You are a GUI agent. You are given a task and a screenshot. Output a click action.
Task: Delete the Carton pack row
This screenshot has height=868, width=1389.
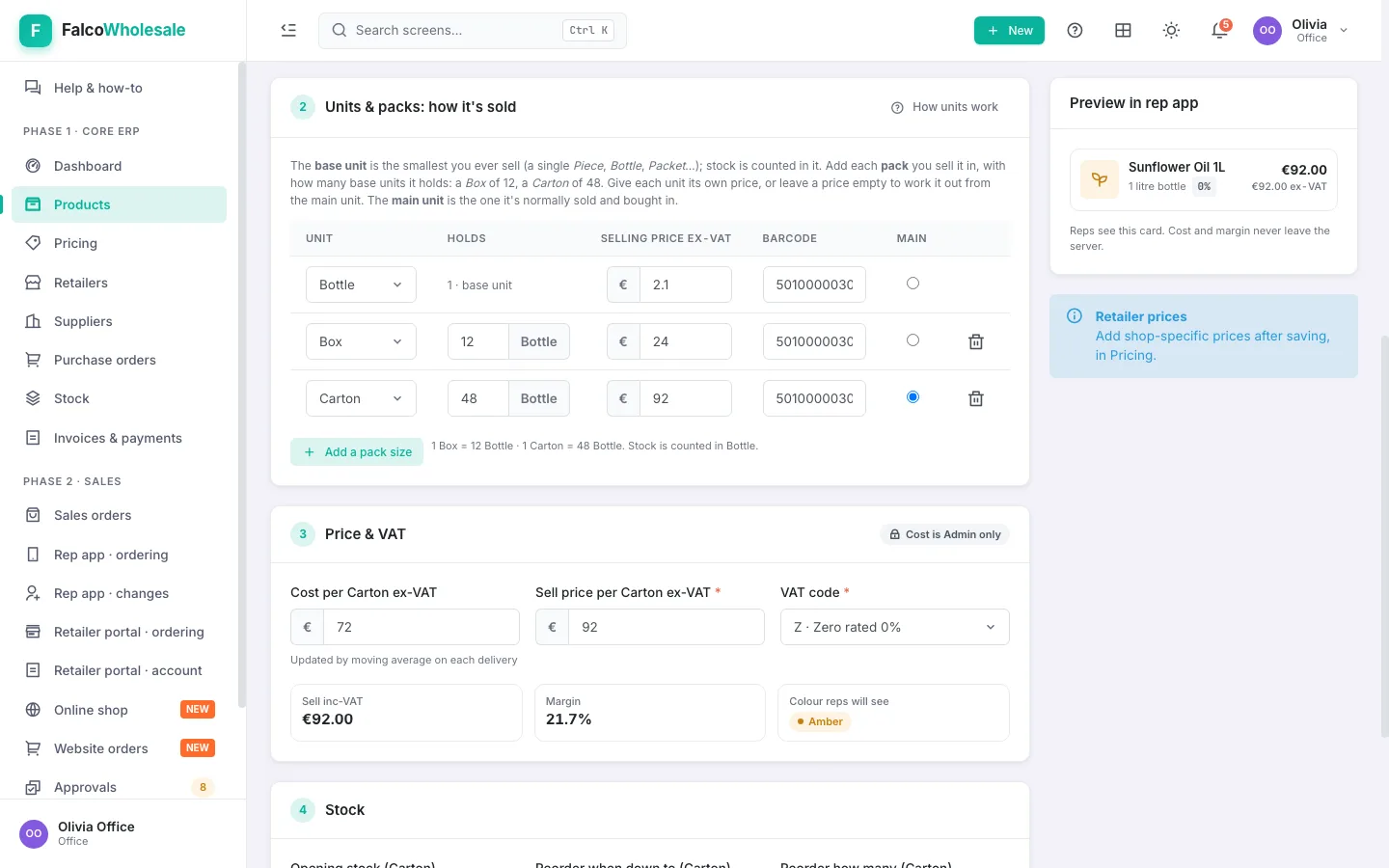coord(976,398)
